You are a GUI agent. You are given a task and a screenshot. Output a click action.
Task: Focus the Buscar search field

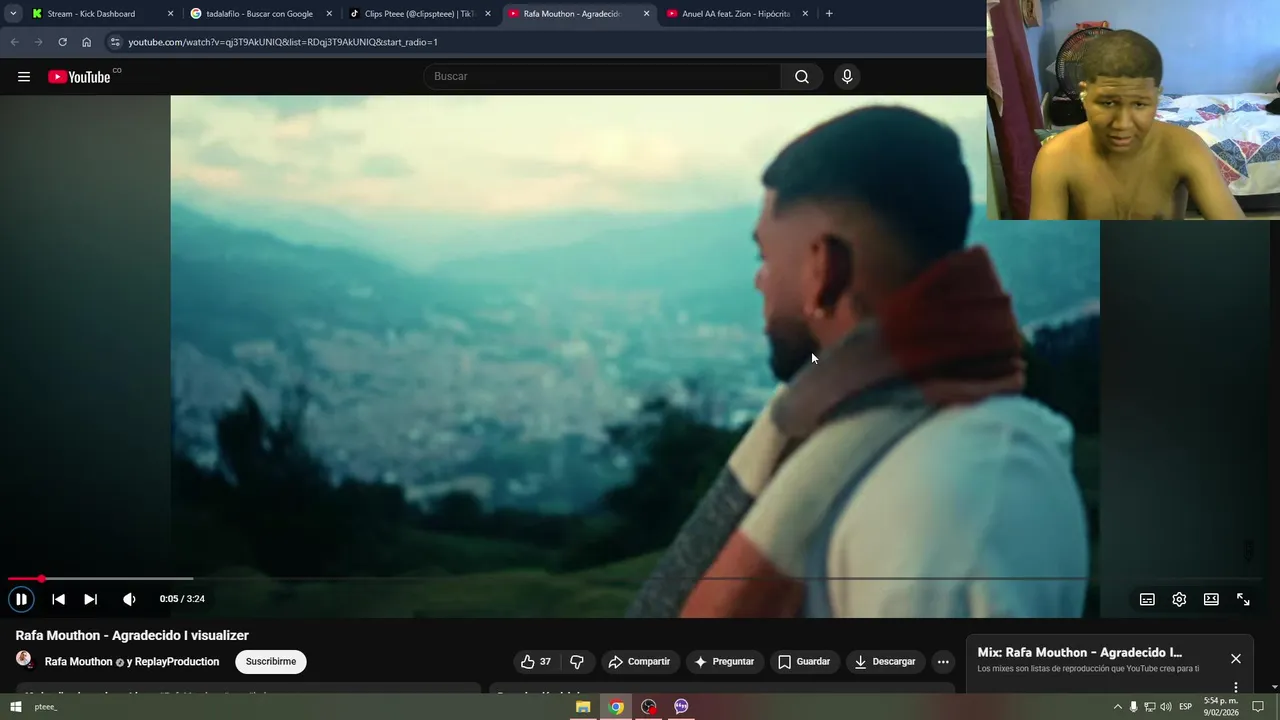[x=603, y=77]
